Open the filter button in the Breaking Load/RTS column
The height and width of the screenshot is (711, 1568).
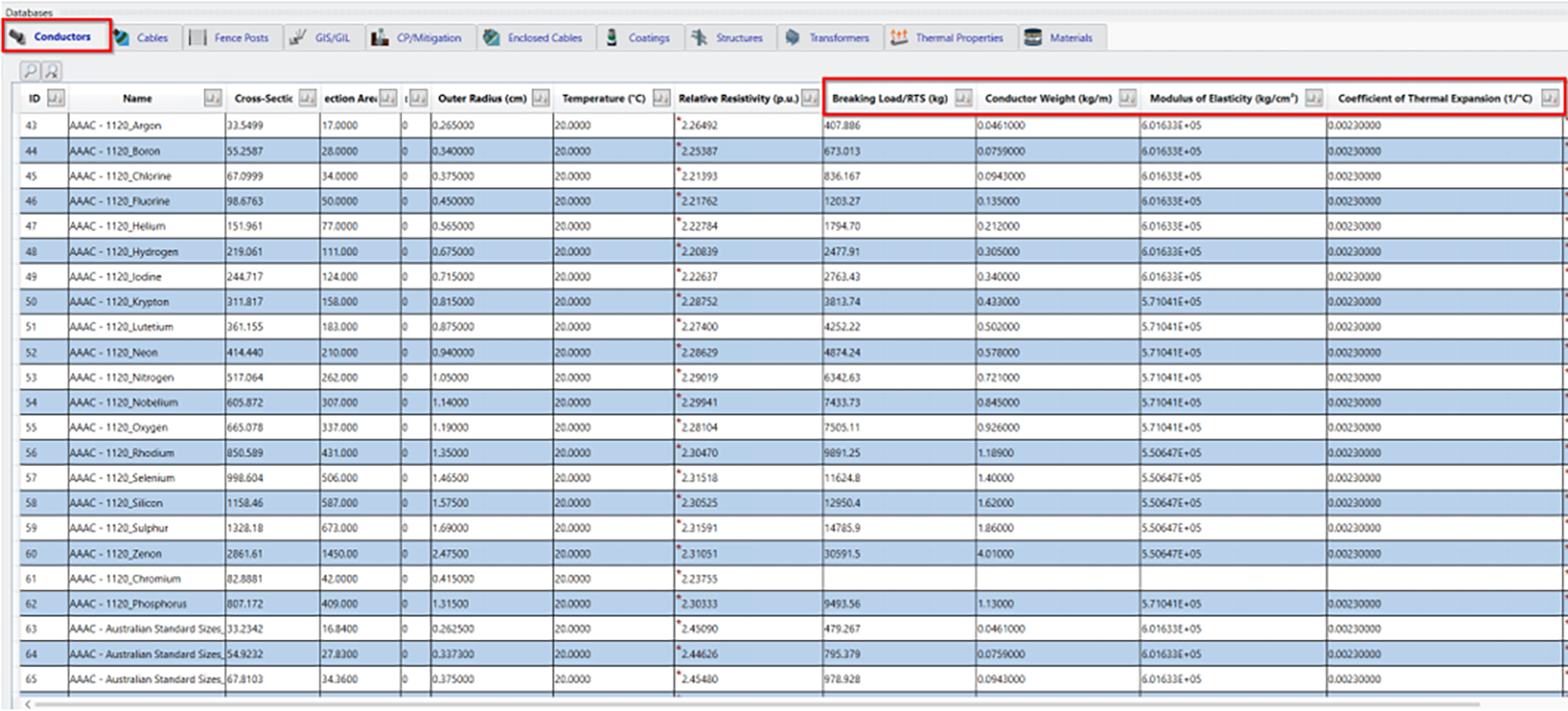pos(964,97)
